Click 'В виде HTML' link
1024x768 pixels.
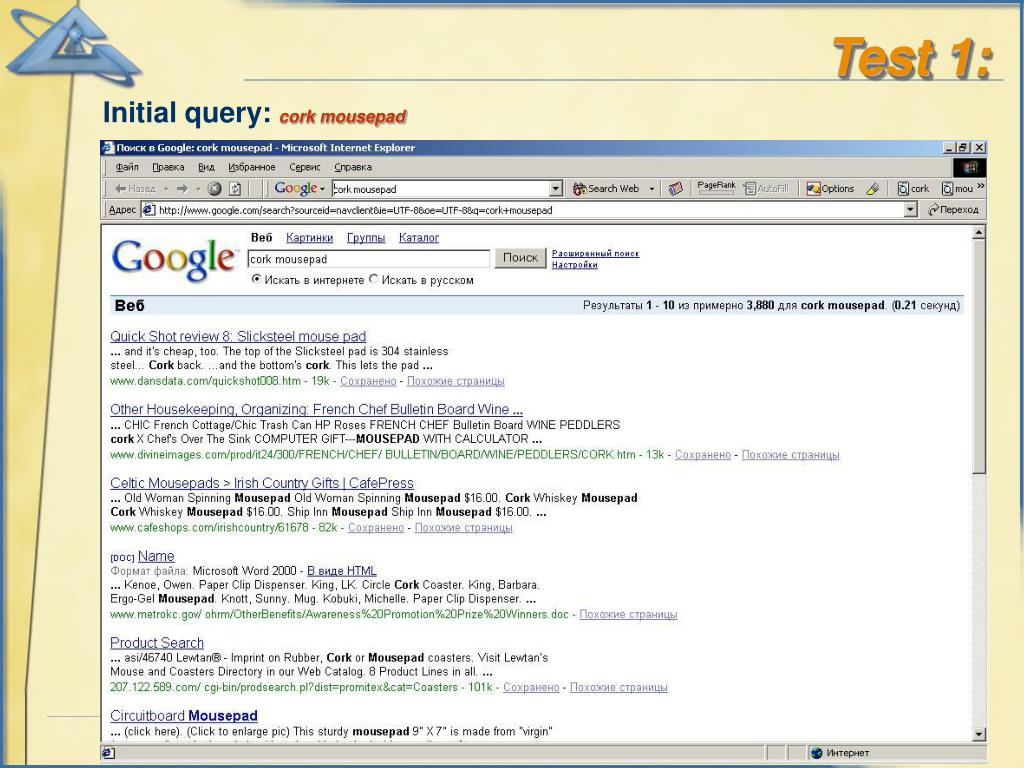[342, 571]
